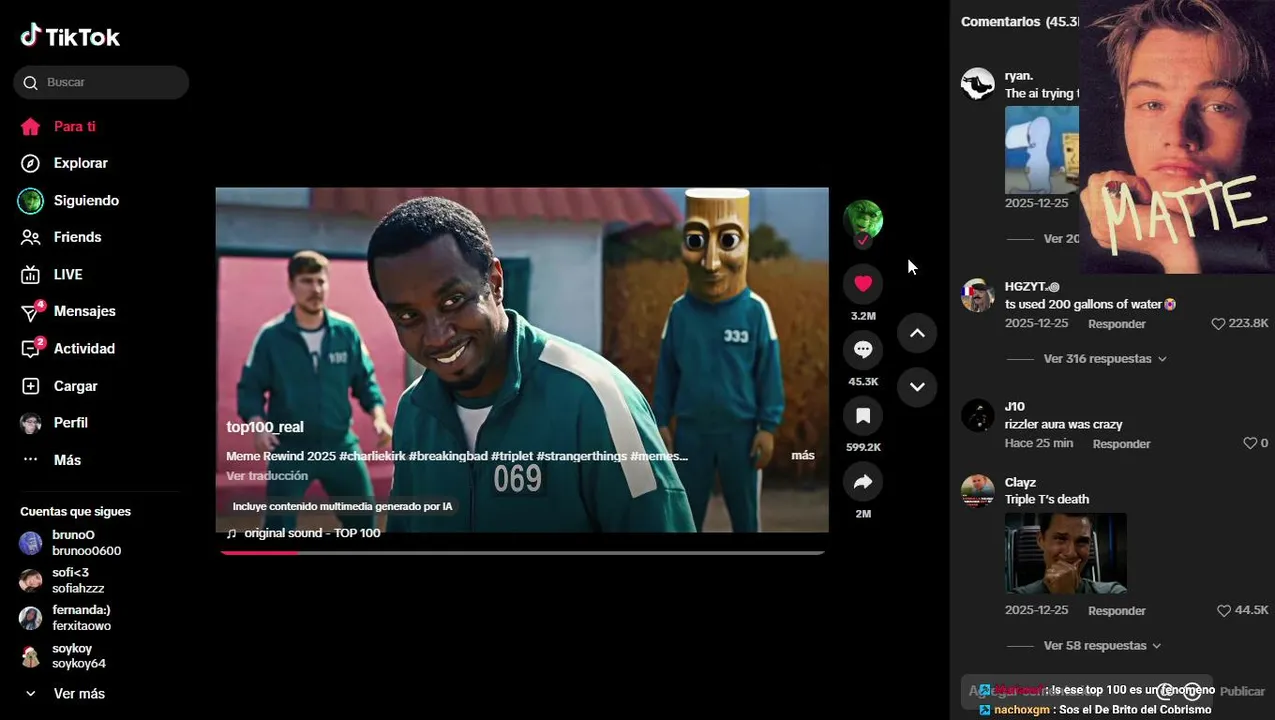Viewport: 1275px width, 720px height.
Task: Open Mensajes inbox
Action: [84, 311]
